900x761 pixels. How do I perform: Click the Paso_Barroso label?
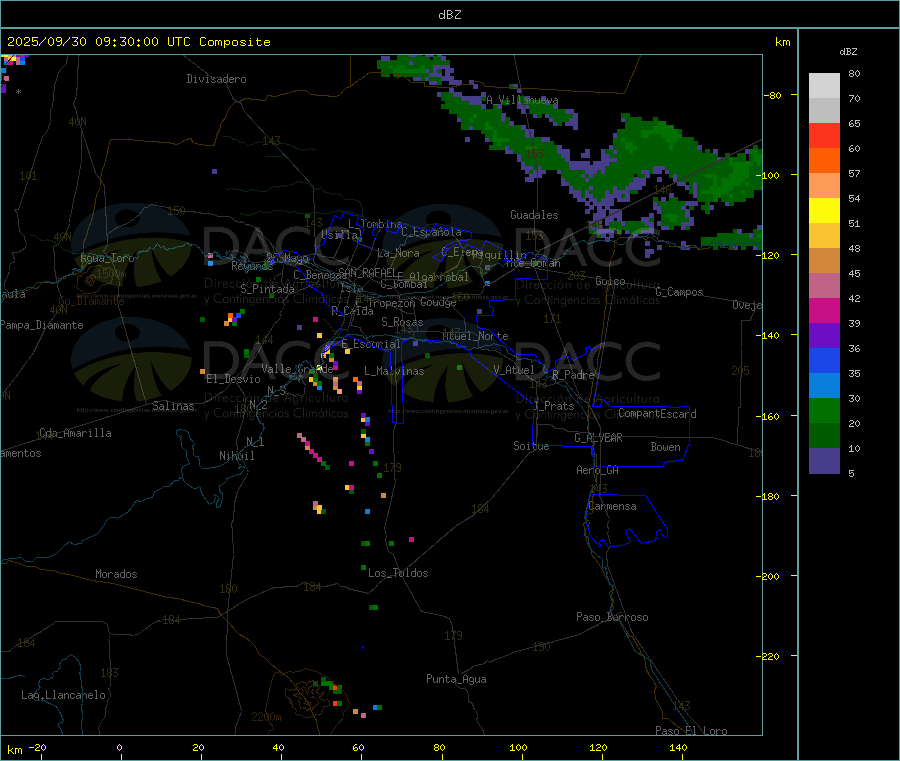[x=612, y=618]
